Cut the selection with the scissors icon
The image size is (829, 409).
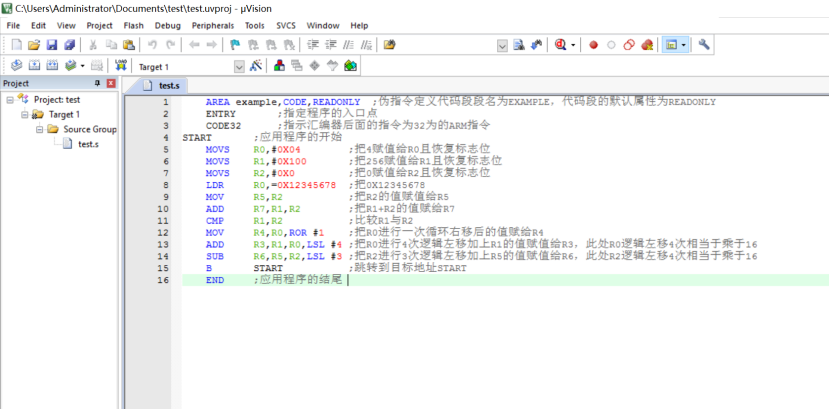(x=93, y=45)
